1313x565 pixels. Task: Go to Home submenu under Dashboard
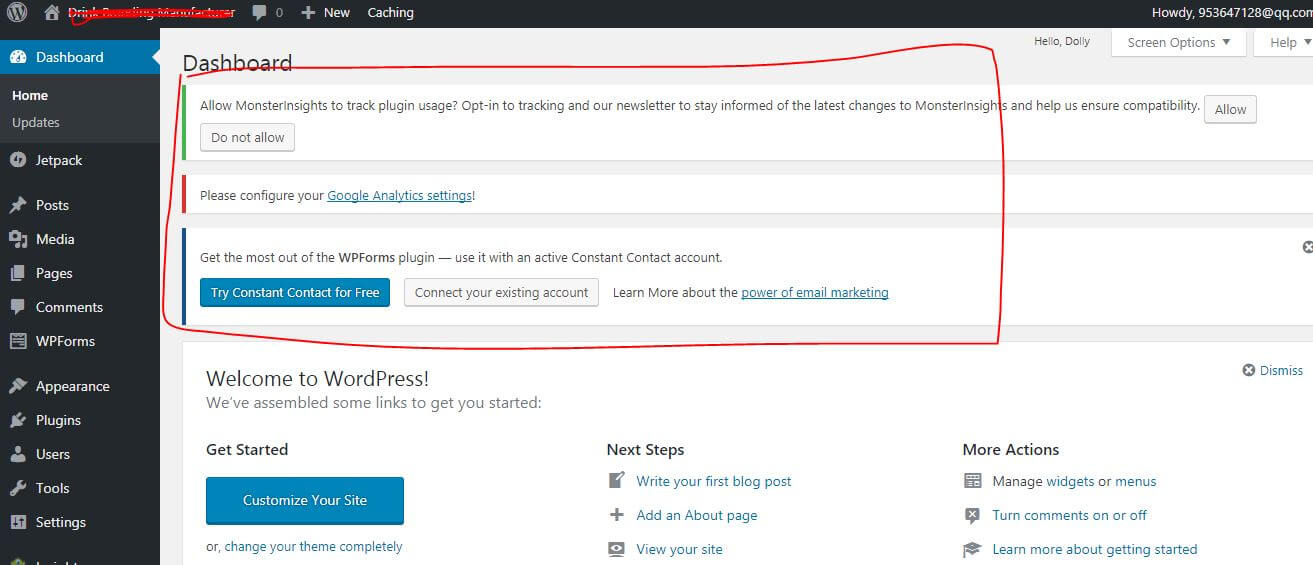[30, 96]
